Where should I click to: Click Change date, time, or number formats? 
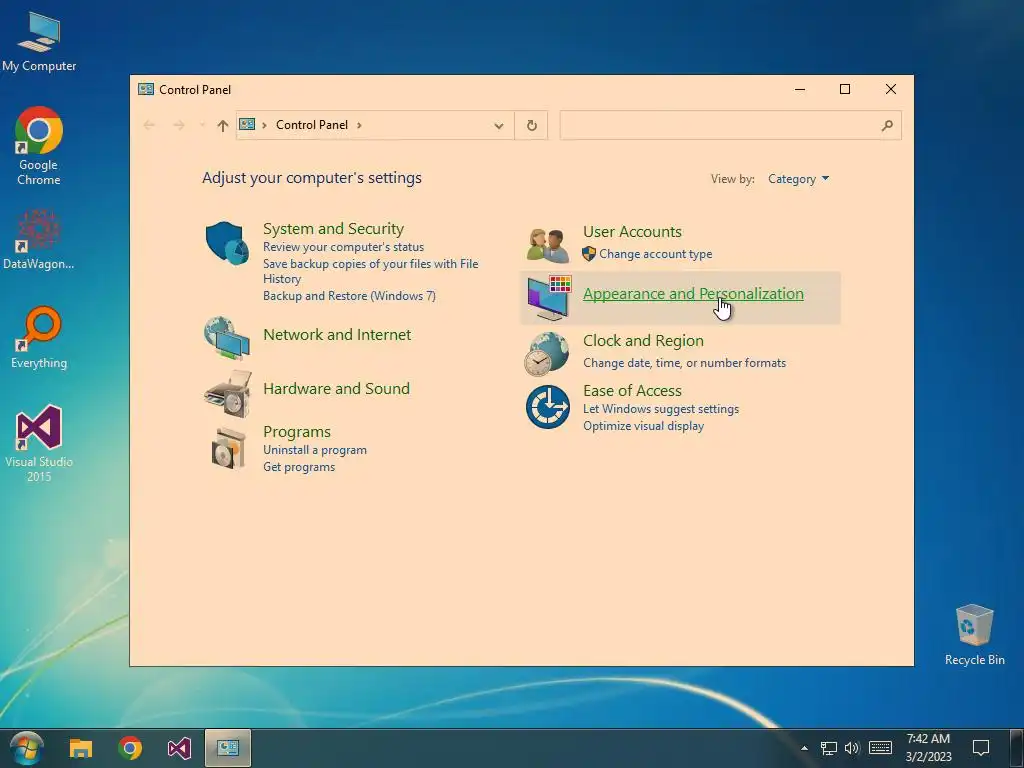pos(684,363)
